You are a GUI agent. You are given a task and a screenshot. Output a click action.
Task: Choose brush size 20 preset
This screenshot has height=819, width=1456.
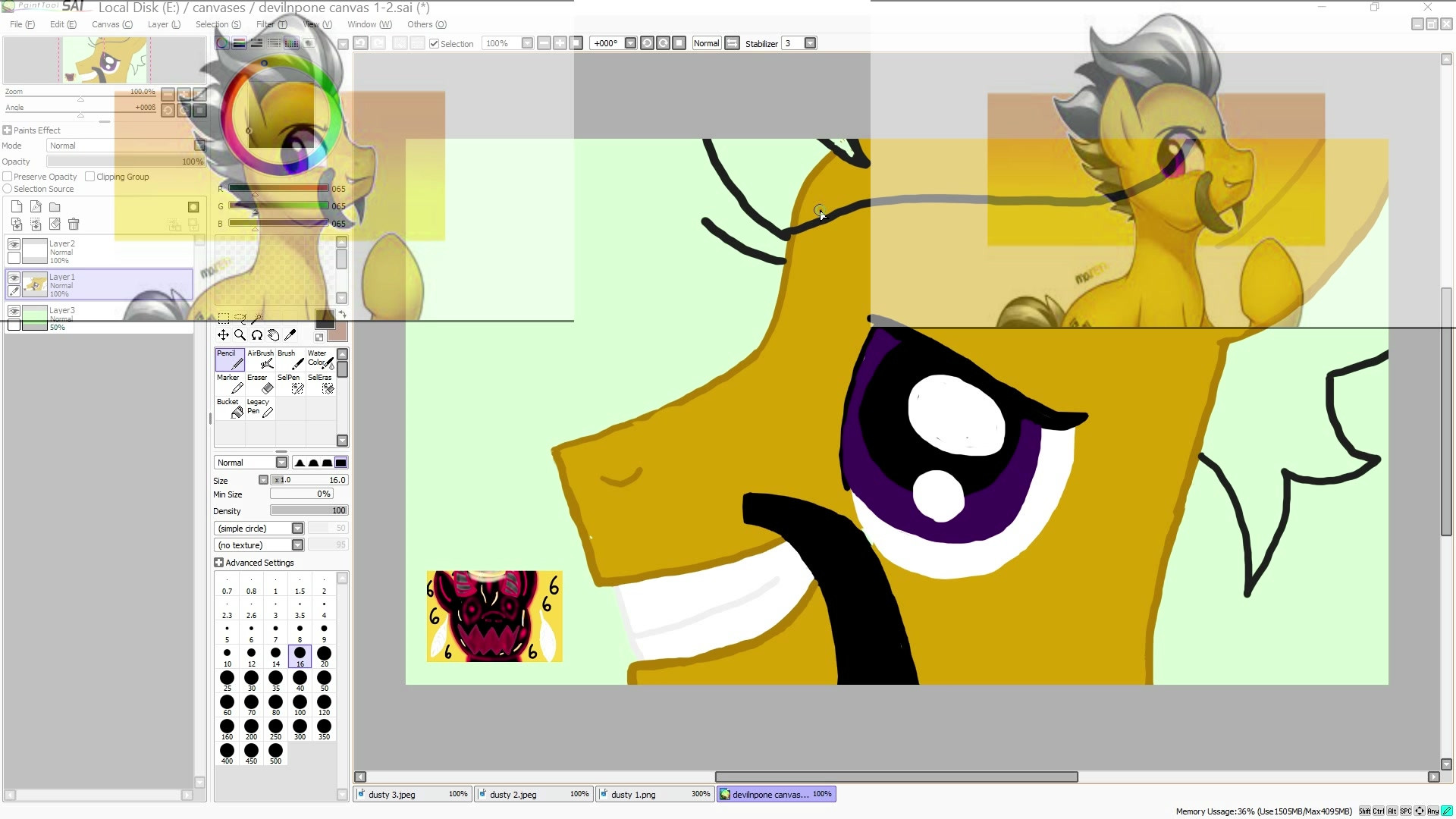coord(324,657)
